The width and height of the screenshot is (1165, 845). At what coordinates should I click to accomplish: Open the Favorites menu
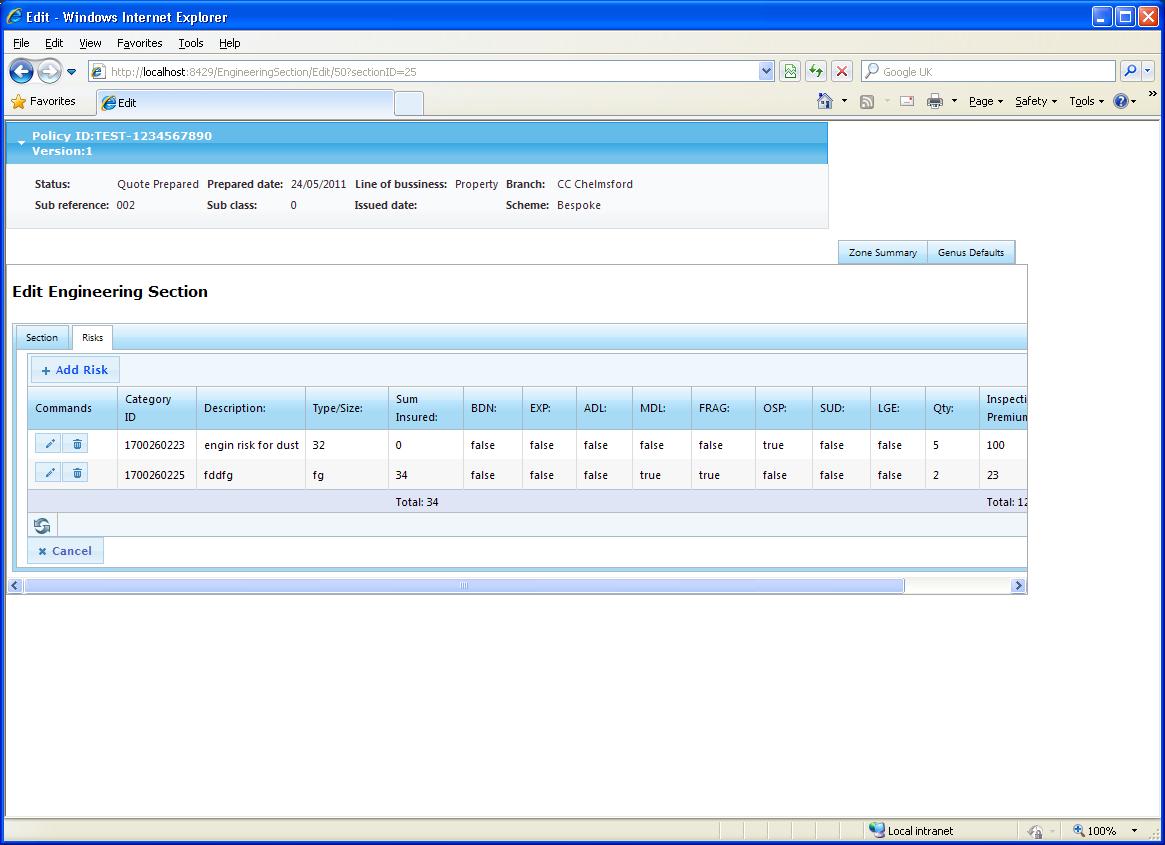click(x=139, y=43)
